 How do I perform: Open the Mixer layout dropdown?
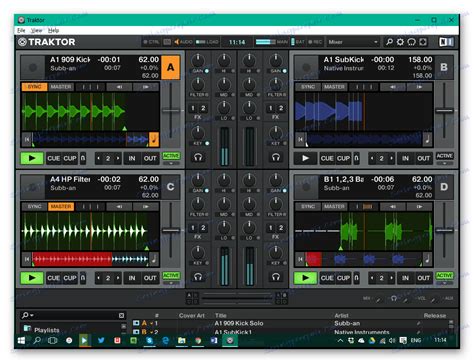353,42
